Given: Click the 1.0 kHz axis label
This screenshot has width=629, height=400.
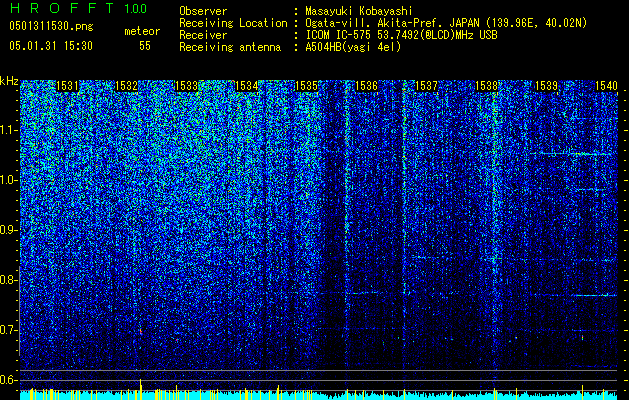Looking at the screenshot, I should click(9, 180).
